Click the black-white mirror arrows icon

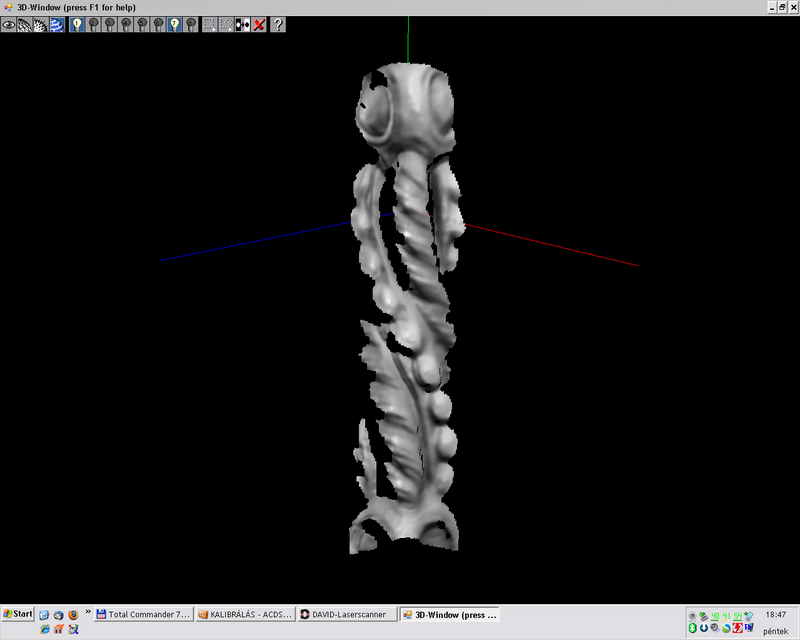click(x=243, y=24)
